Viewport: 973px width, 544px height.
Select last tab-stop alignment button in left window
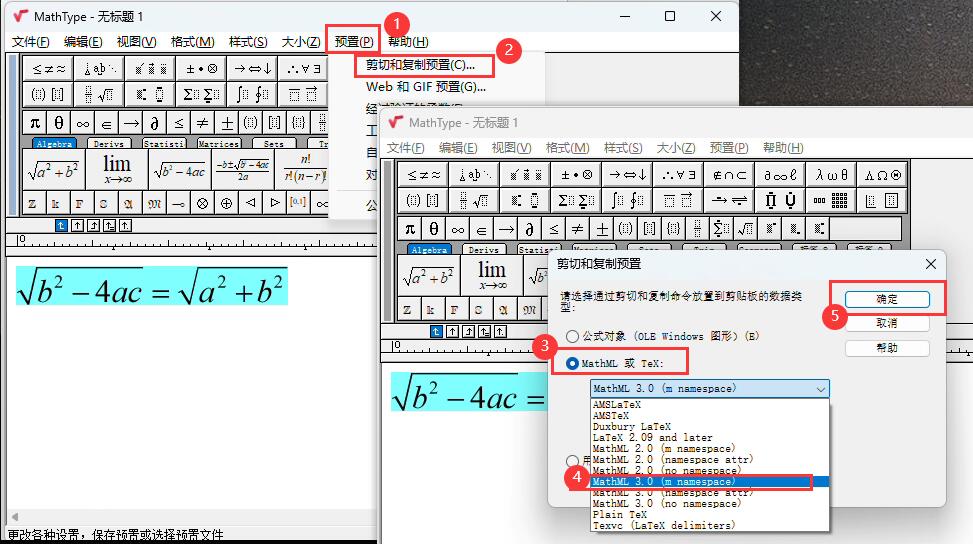click(125, 226)
